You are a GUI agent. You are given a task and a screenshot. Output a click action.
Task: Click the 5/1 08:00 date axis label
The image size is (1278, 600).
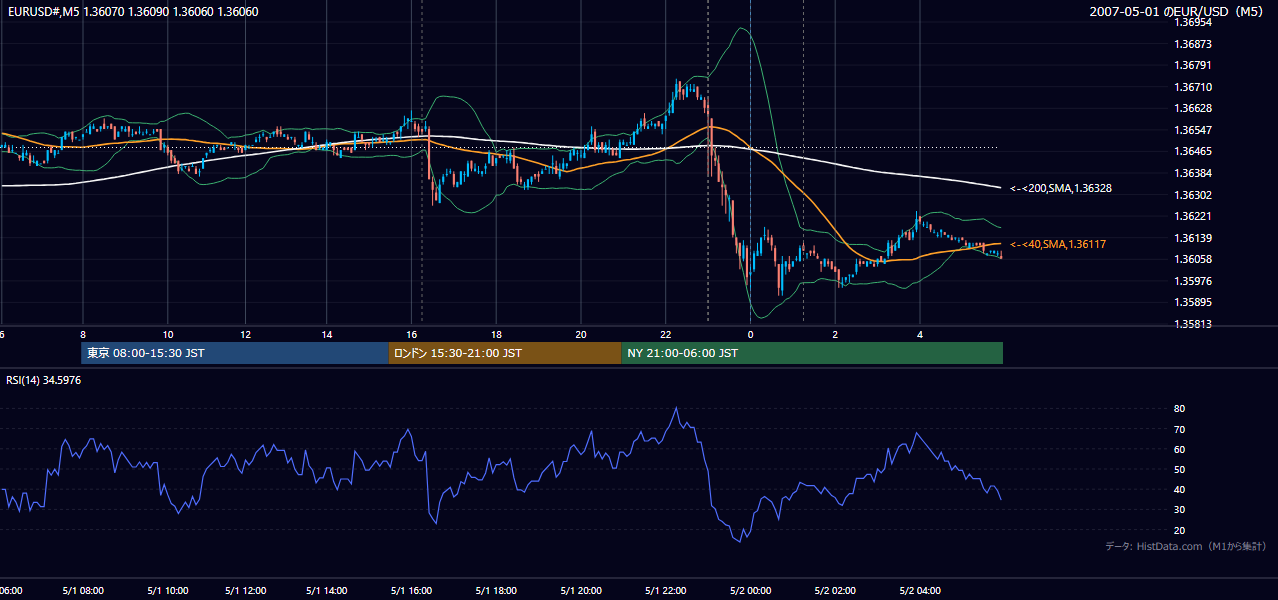(83, 591)
